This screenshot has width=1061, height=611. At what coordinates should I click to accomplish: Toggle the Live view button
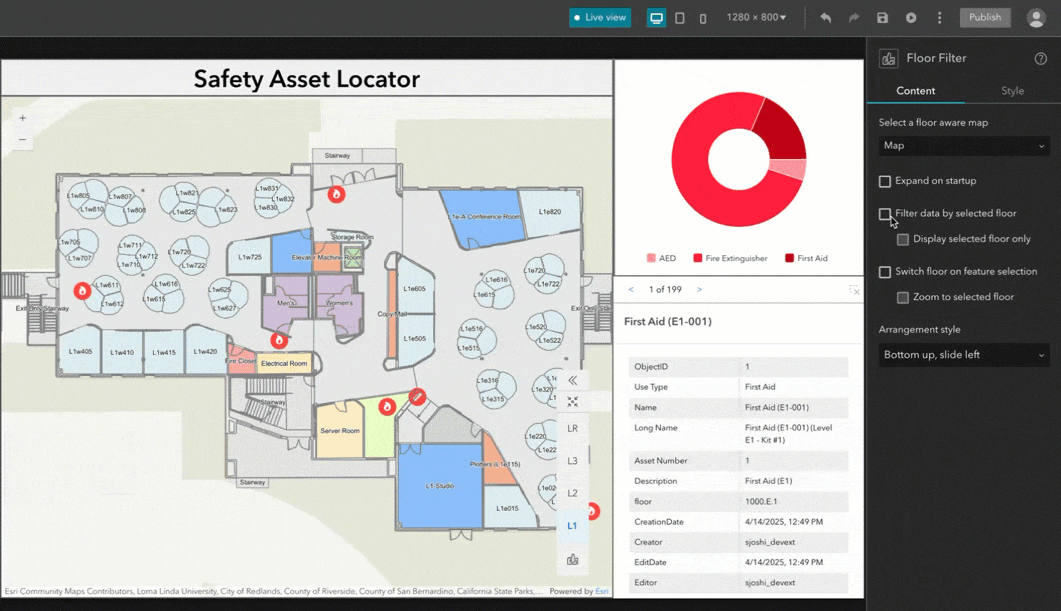[600, 18]
